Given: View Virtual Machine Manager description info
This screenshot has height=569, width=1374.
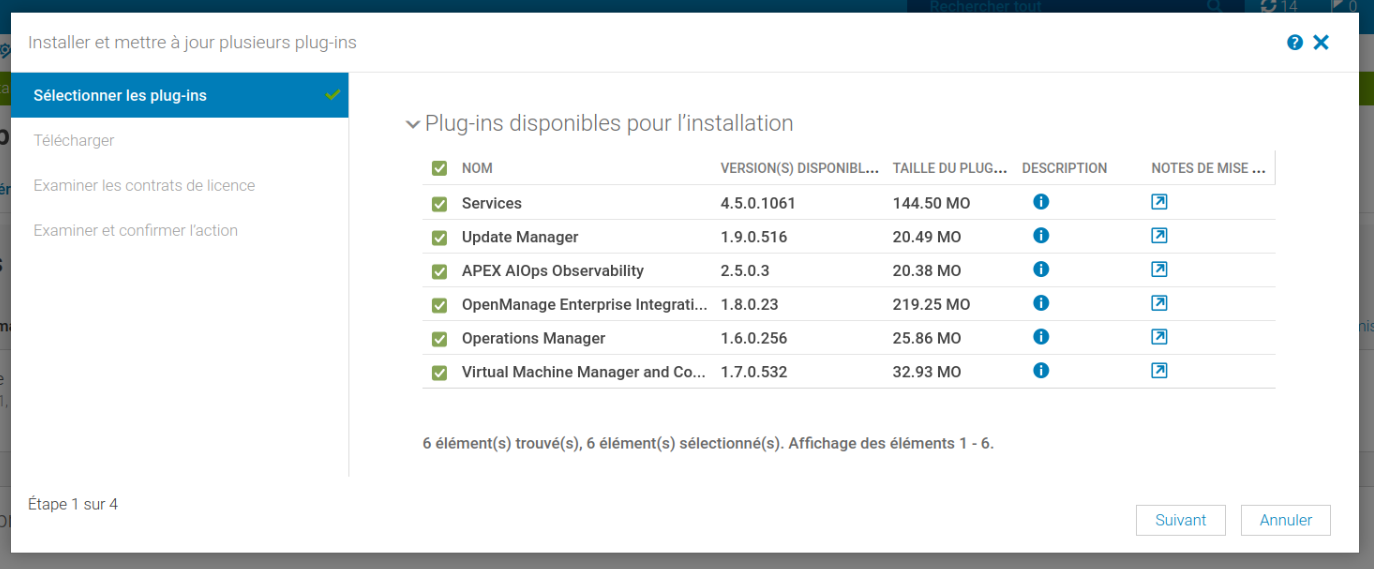Looking at the screenshot, I should point(1040,371).
